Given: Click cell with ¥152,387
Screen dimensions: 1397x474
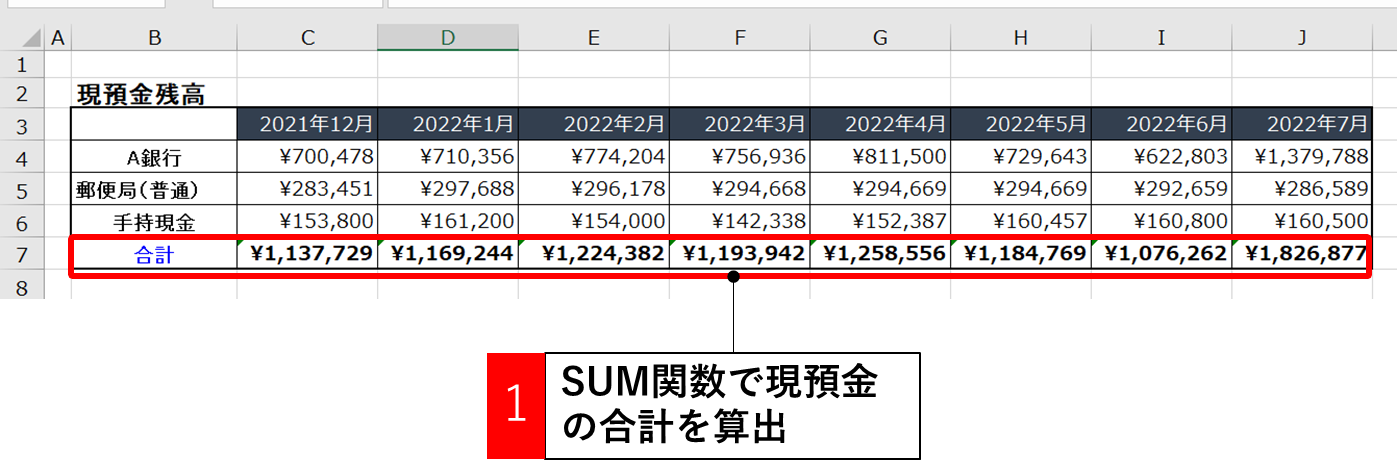Looking at the screenshot, I should coord(880,221).
